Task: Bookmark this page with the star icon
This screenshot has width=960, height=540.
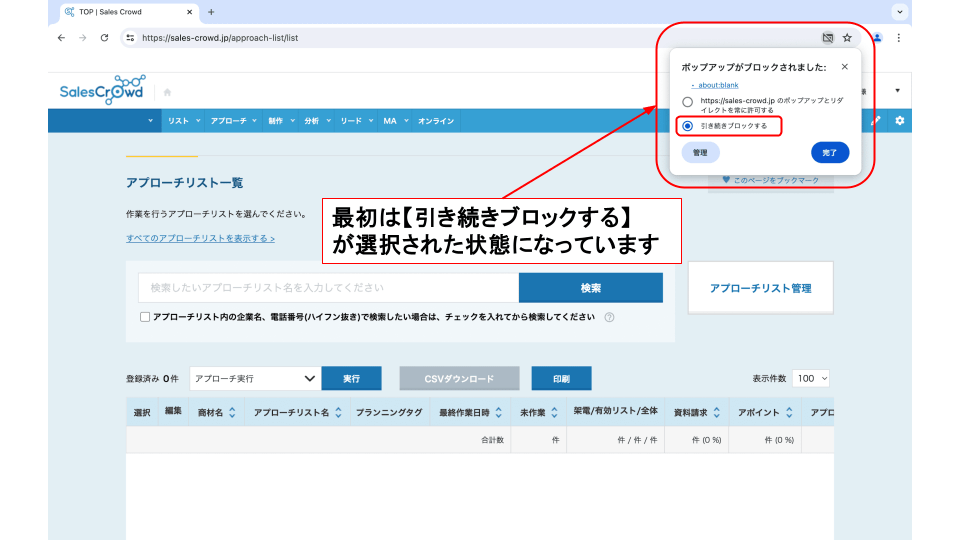Action: (847, 38)
